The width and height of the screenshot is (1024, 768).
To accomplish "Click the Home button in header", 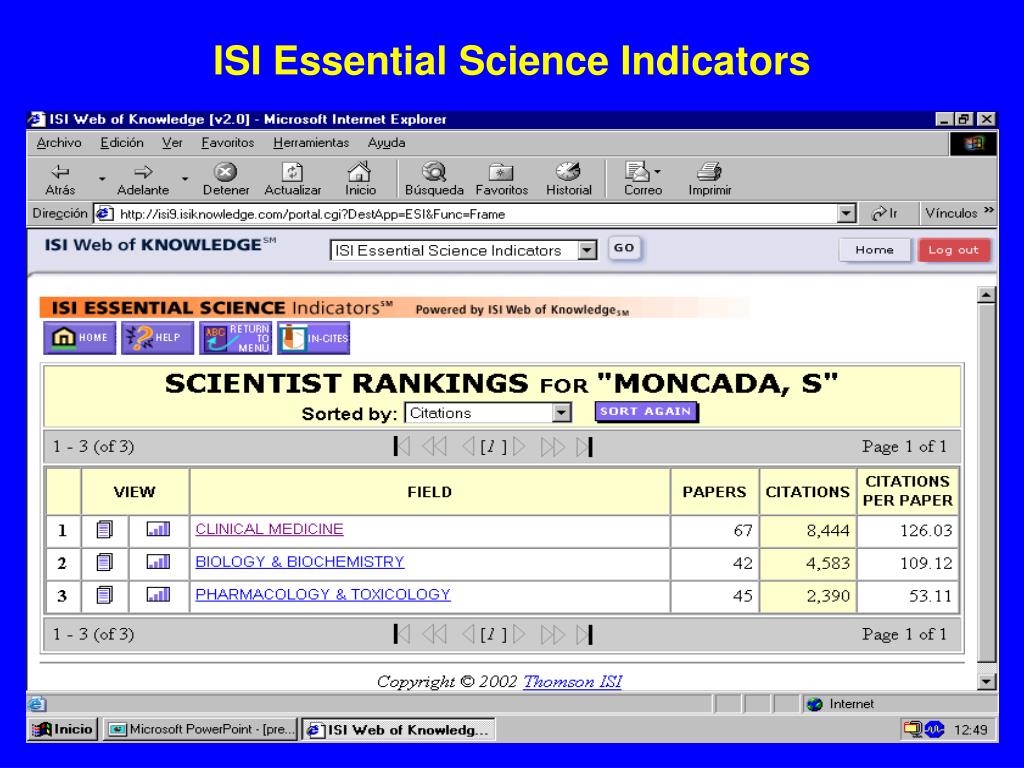I will point(874,250).
